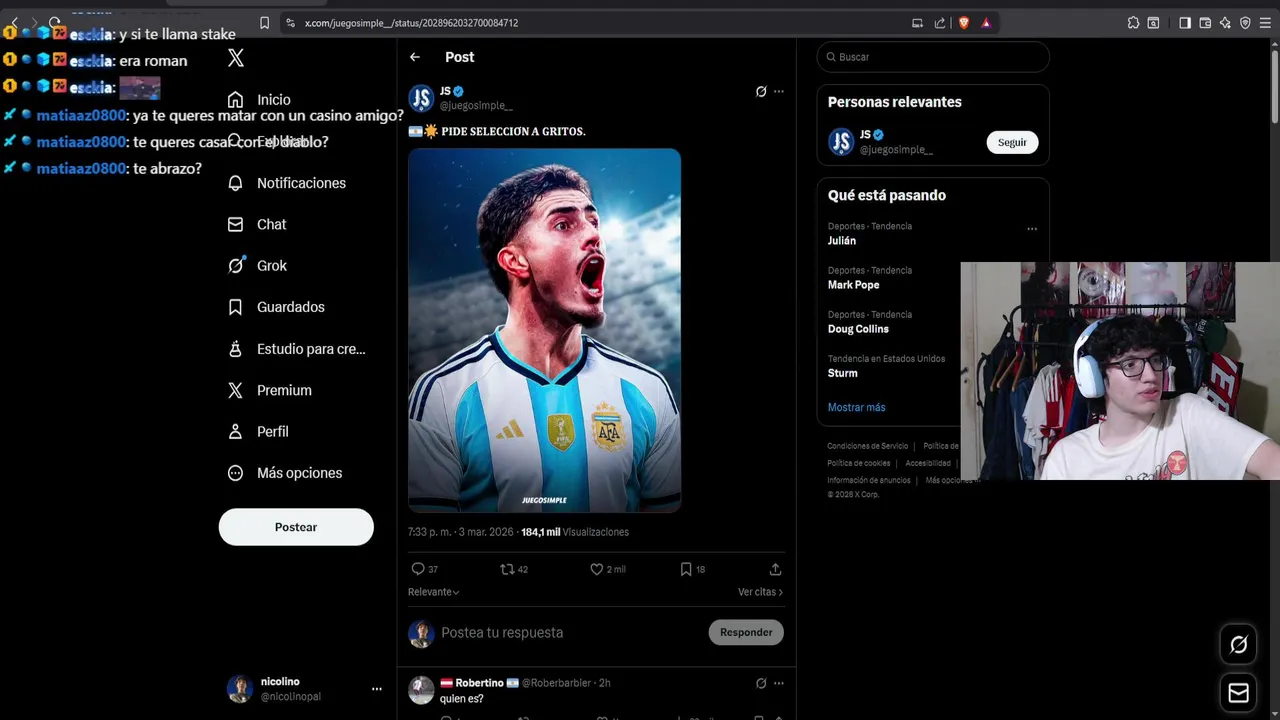Open Guardados bookmarks page
1280x720 pixels.
(276, 307)
